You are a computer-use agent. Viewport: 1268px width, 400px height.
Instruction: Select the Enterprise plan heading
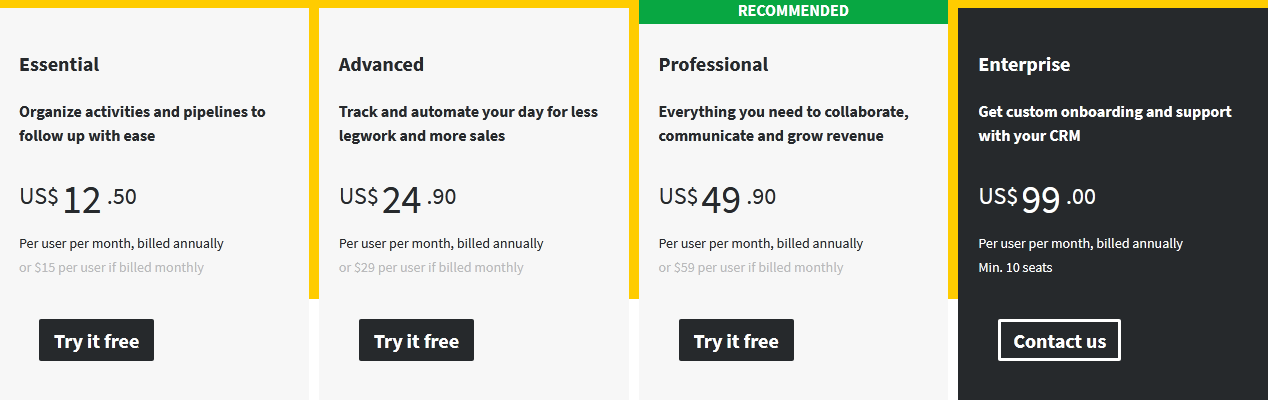pyautogui.click(x=1024, y=64)
